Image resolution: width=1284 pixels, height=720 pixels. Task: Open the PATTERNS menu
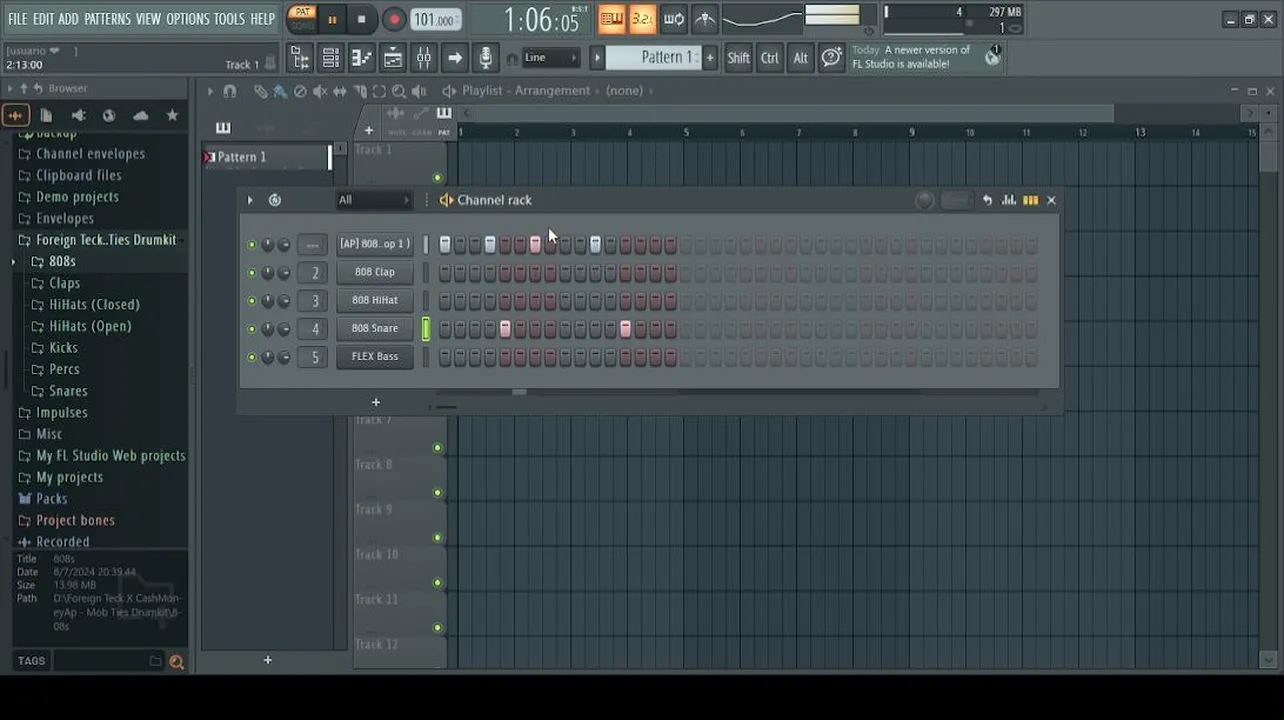pos(107,19)
